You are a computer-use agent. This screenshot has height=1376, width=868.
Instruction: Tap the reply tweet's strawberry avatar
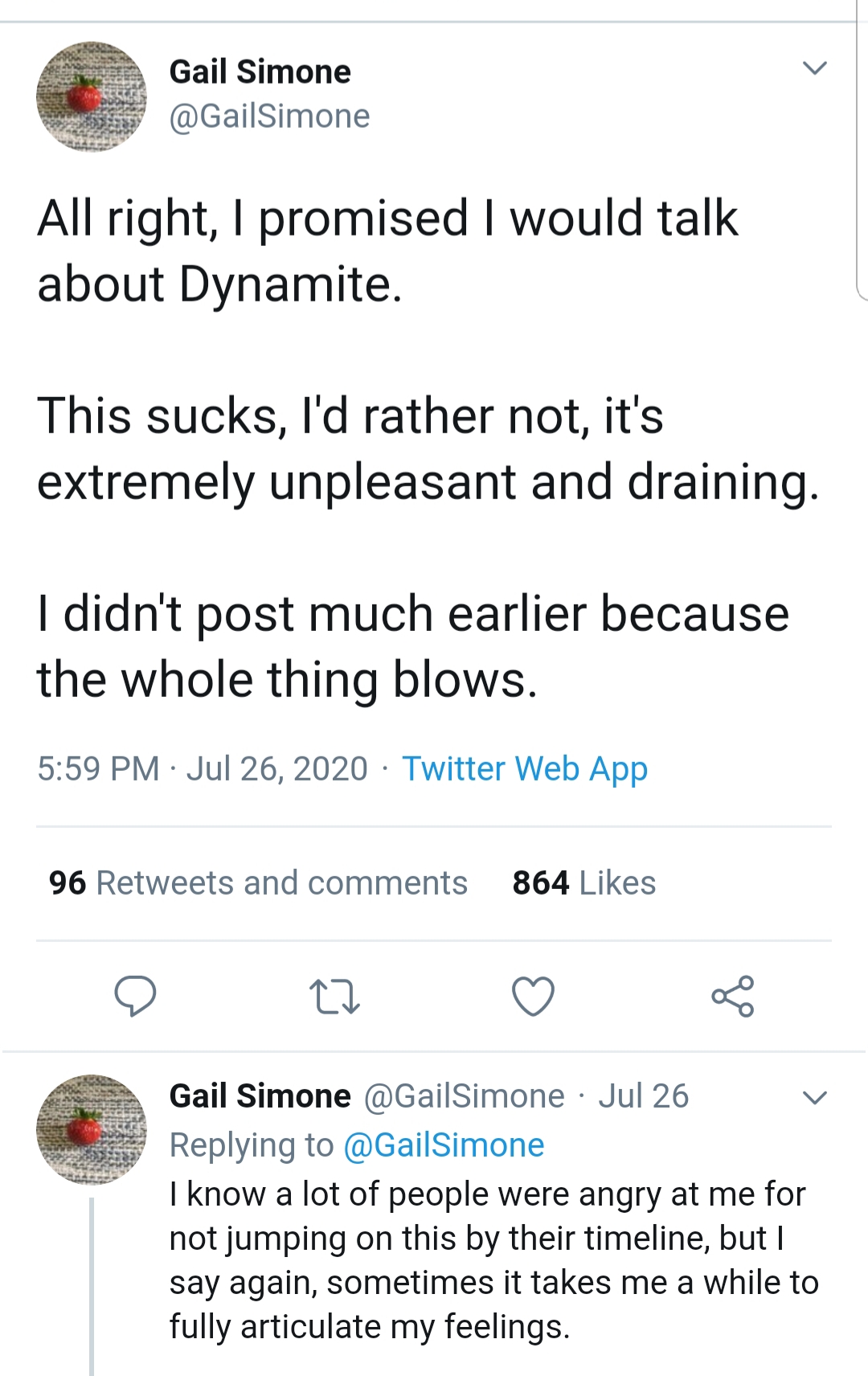(x=92, y=1128)
